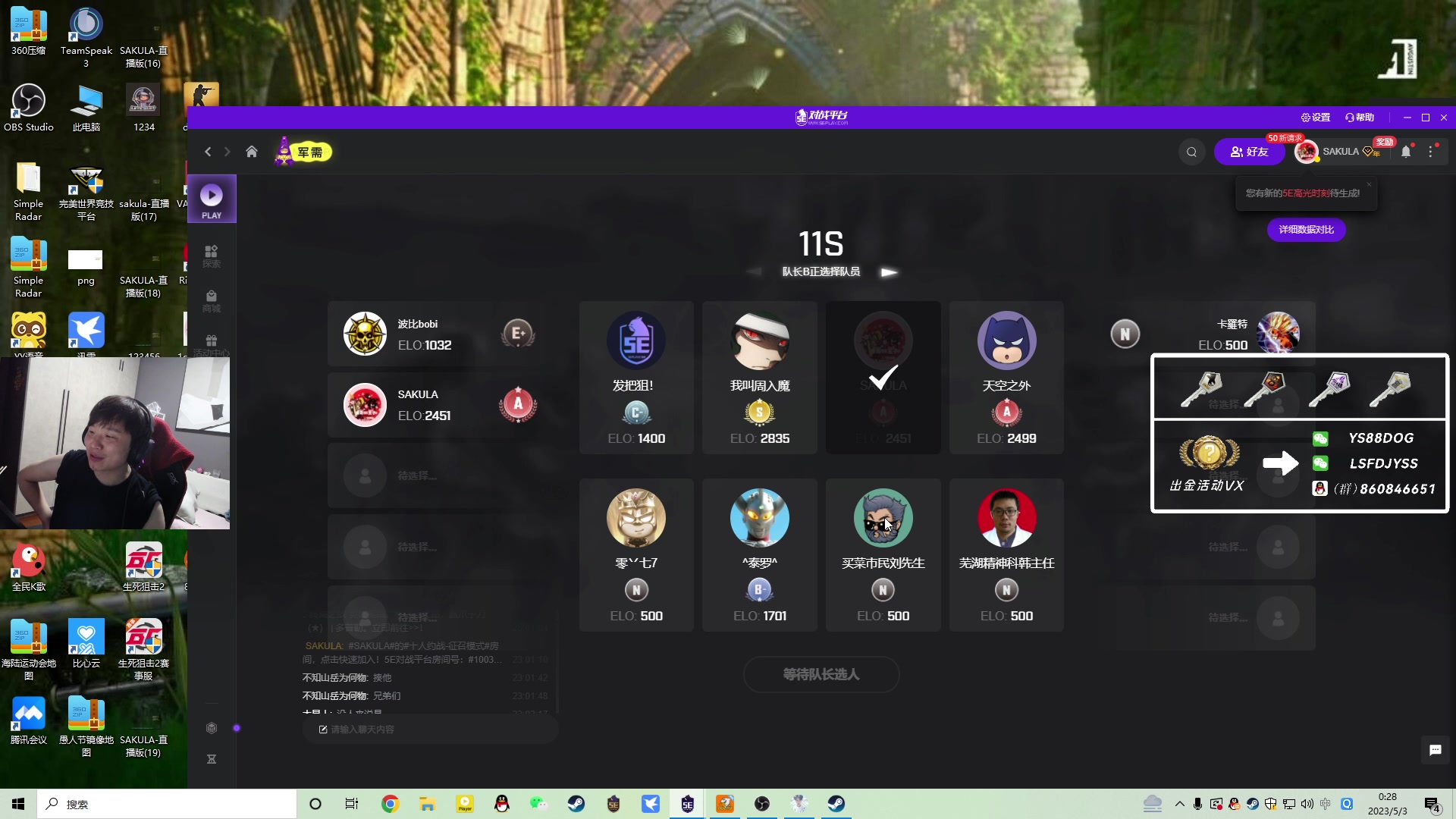This screenshot has width=1456, height=819.
Task: Open the three-dot more options menu
Action: 1431,152
